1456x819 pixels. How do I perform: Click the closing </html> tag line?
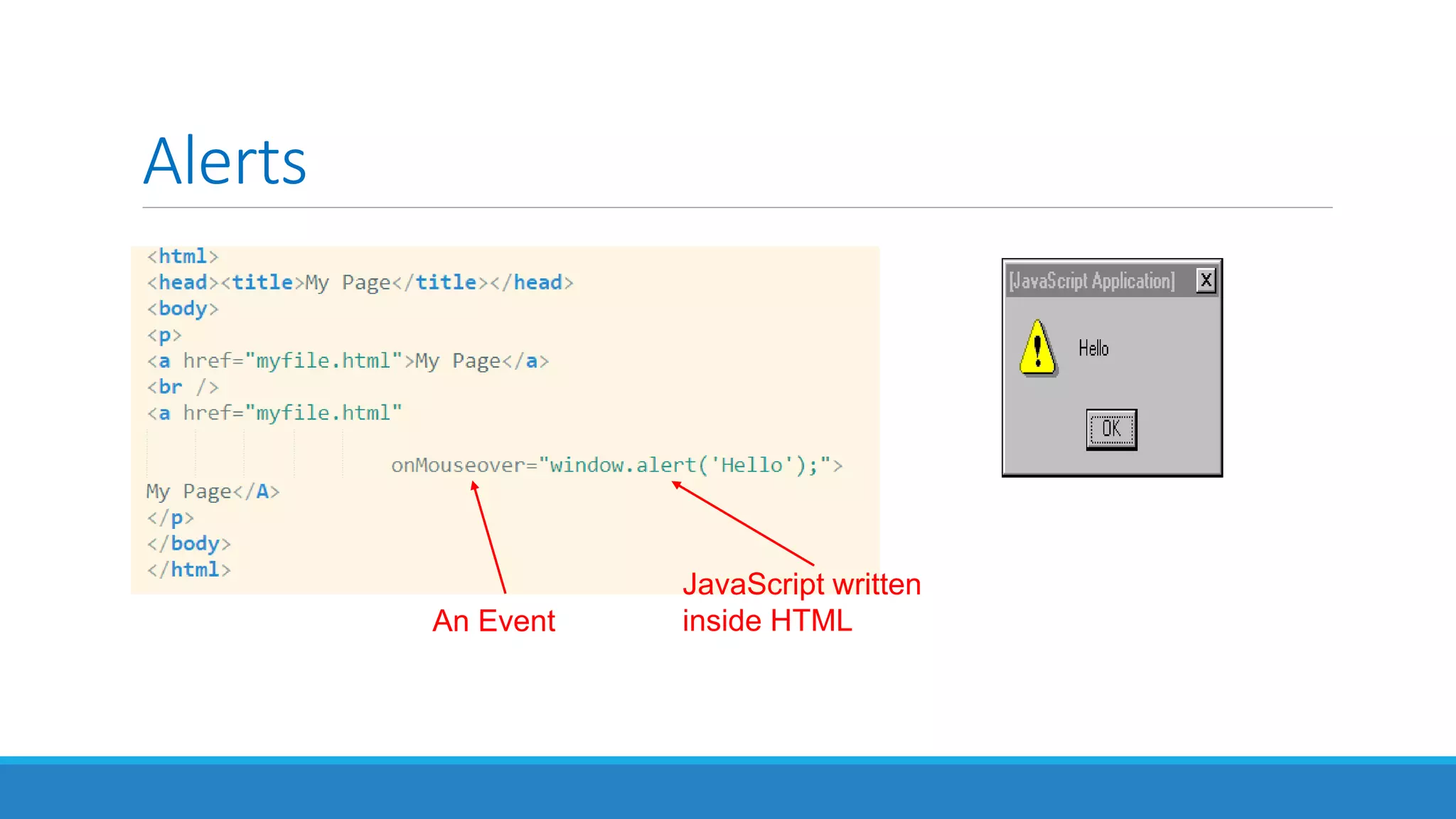(x=188, y=569)
